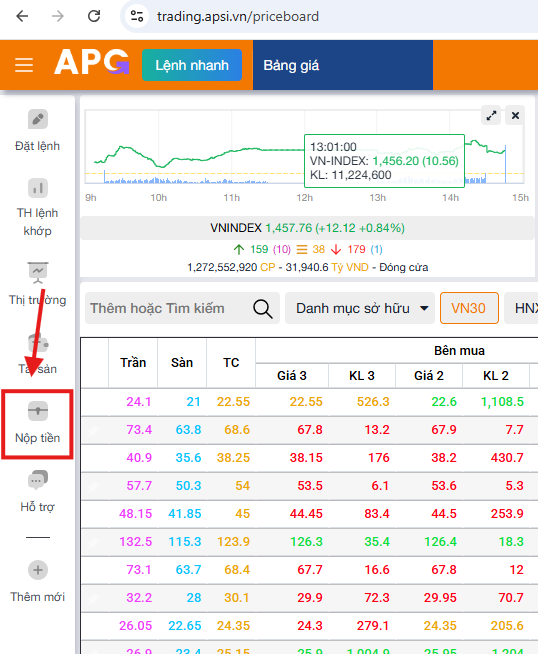Screen dimensions: 538x654
Task: Open the Tài sản sidebar item
Action: click(38, 354)
